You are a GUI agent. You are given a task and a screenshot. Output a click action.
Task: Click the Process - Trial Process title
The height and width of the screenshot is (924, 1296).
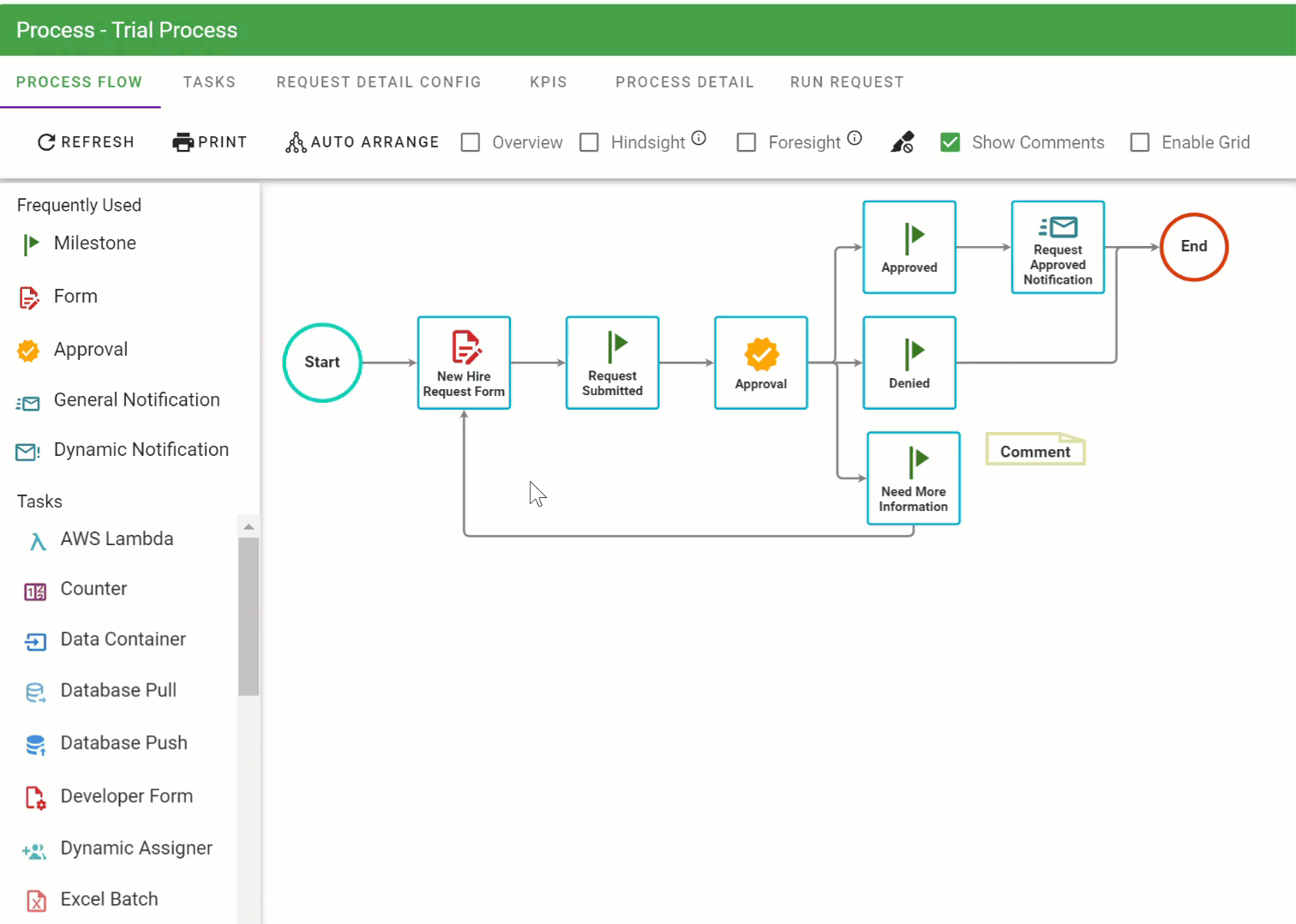coord(127,30)
